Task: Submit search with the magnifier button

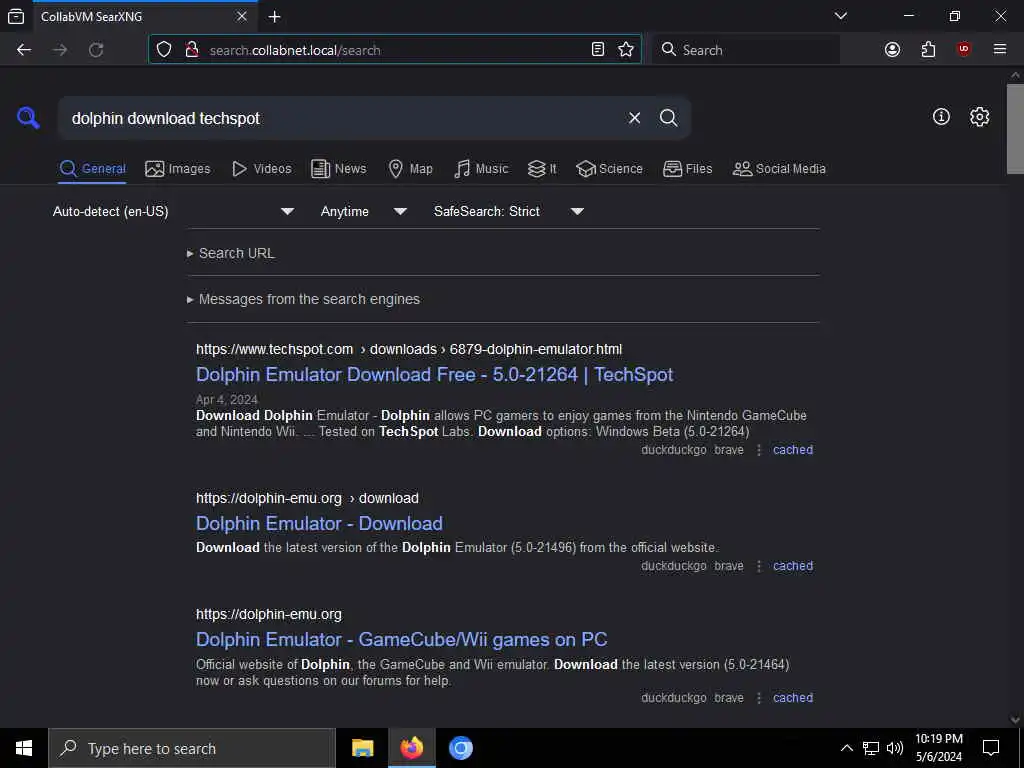Action: 668,118
